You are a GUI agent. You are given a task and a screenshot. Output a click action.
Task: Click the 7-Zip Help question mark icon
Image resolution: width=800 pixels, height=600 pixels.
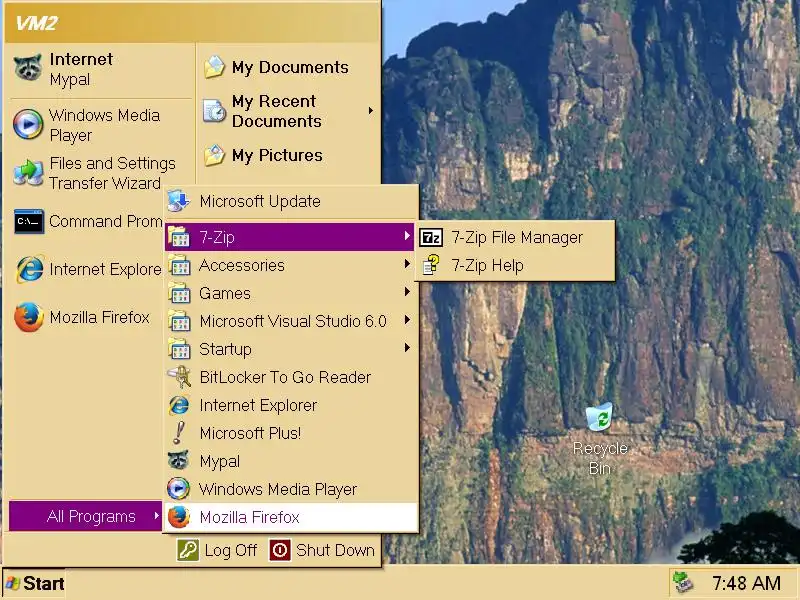click(x=431, y=265)
